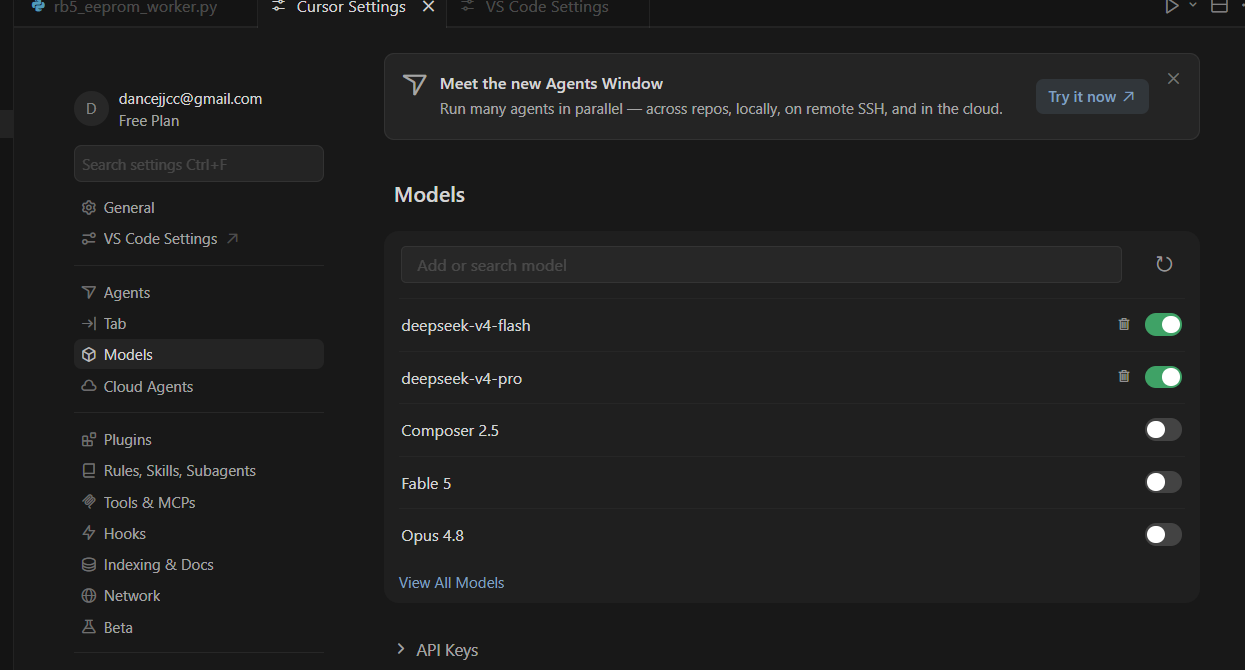The image size is (1245, 670).
Task: Click View All Models link
Action: (x=451, y=583)
